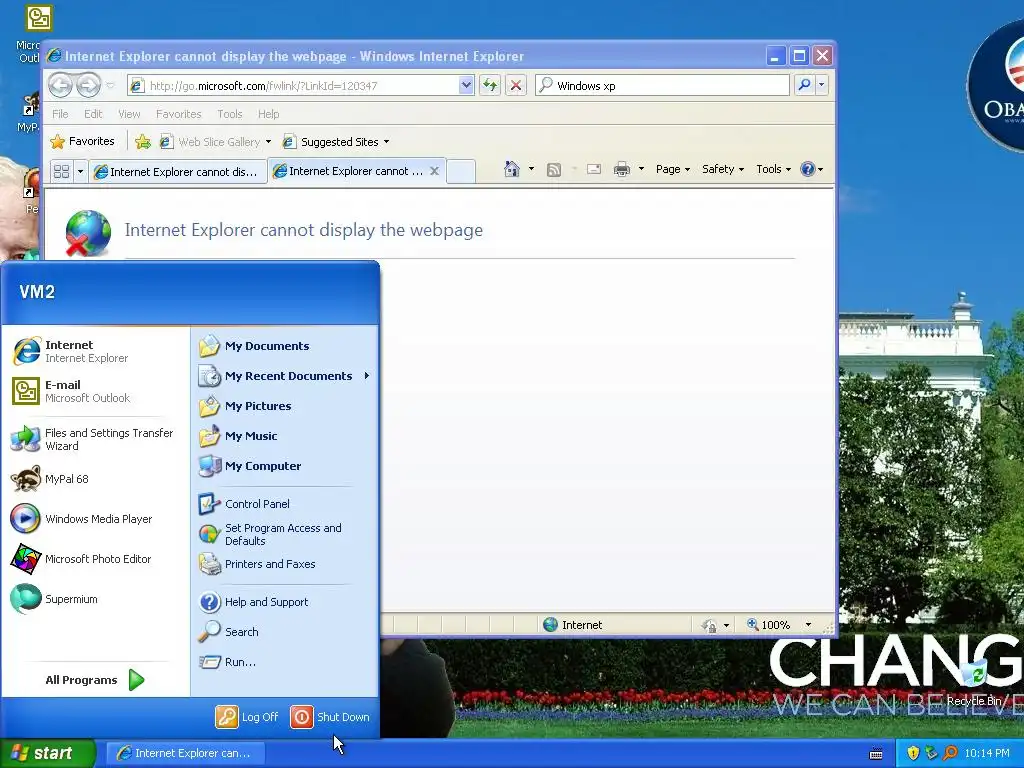
Task: Click Add to Favorites Bar icon
Action: click(x=142, y=142)
